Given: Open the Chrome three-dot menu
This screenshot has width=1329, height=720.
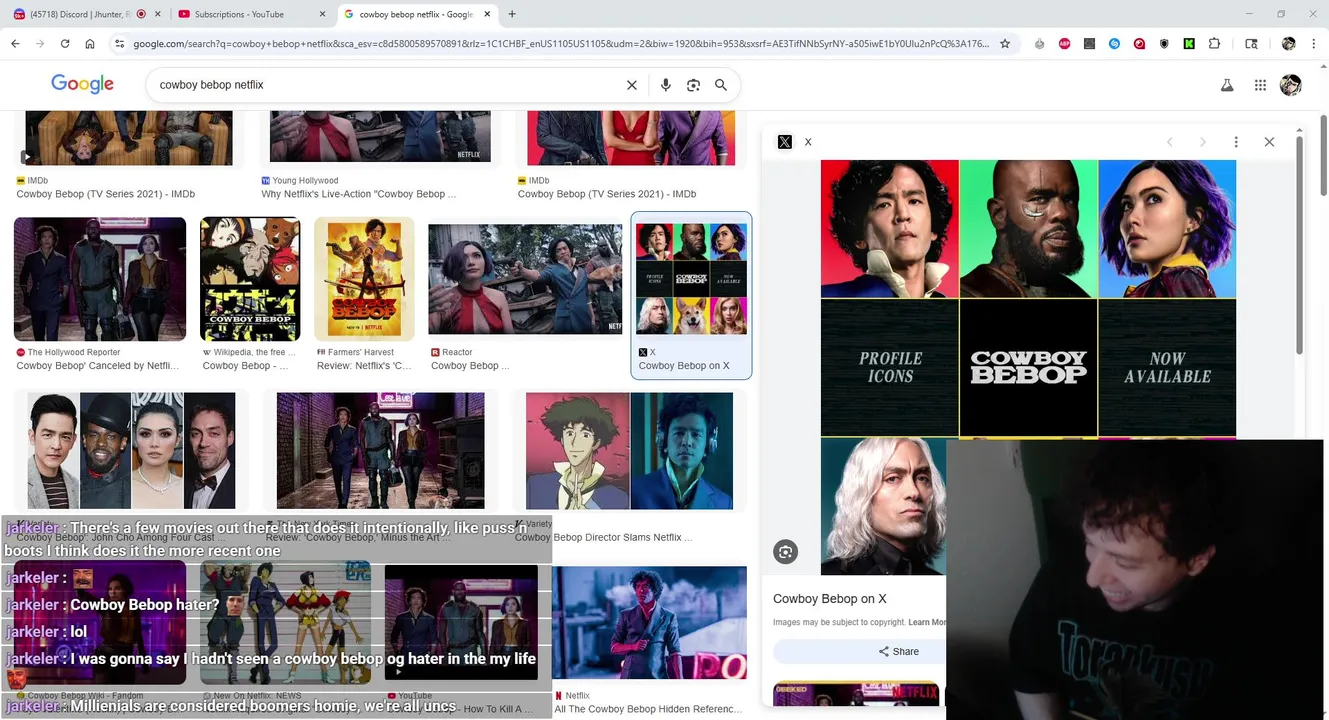Looking at the screenshot, I should pos(1312,44).
